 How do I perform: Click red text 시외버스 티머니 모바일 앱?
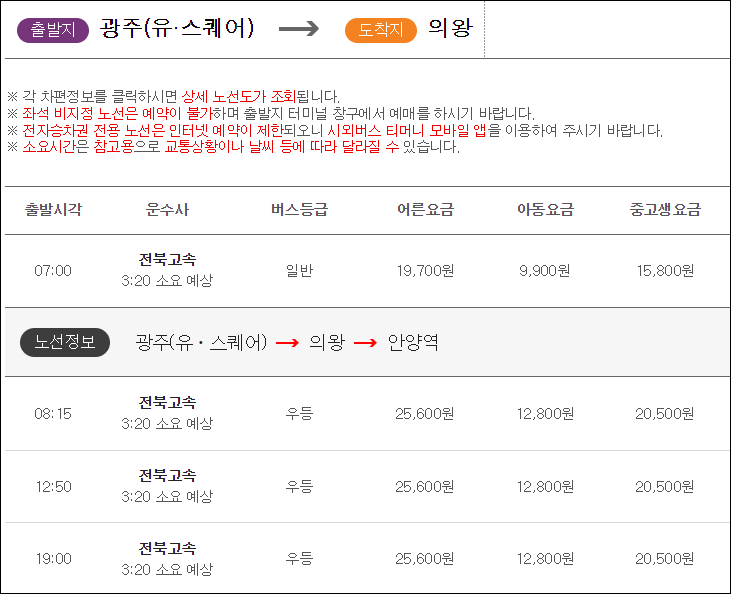pos(407,130)
